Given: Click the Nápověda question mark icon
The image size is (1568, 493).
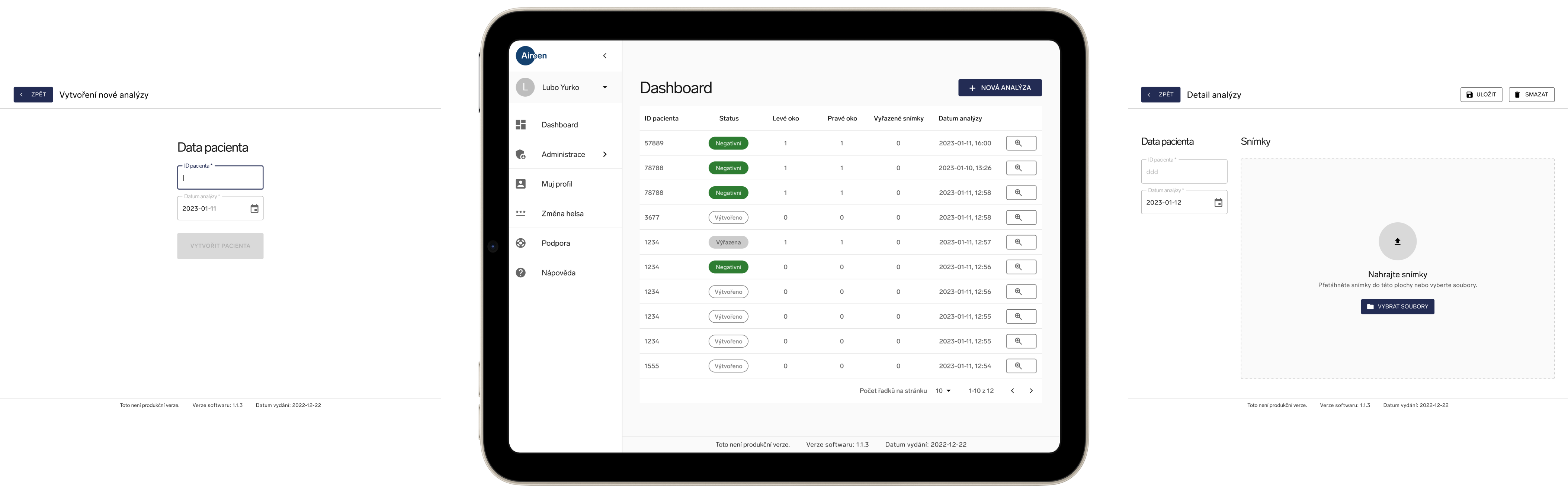Looking at the screenshot, I should tap(520, 273).
